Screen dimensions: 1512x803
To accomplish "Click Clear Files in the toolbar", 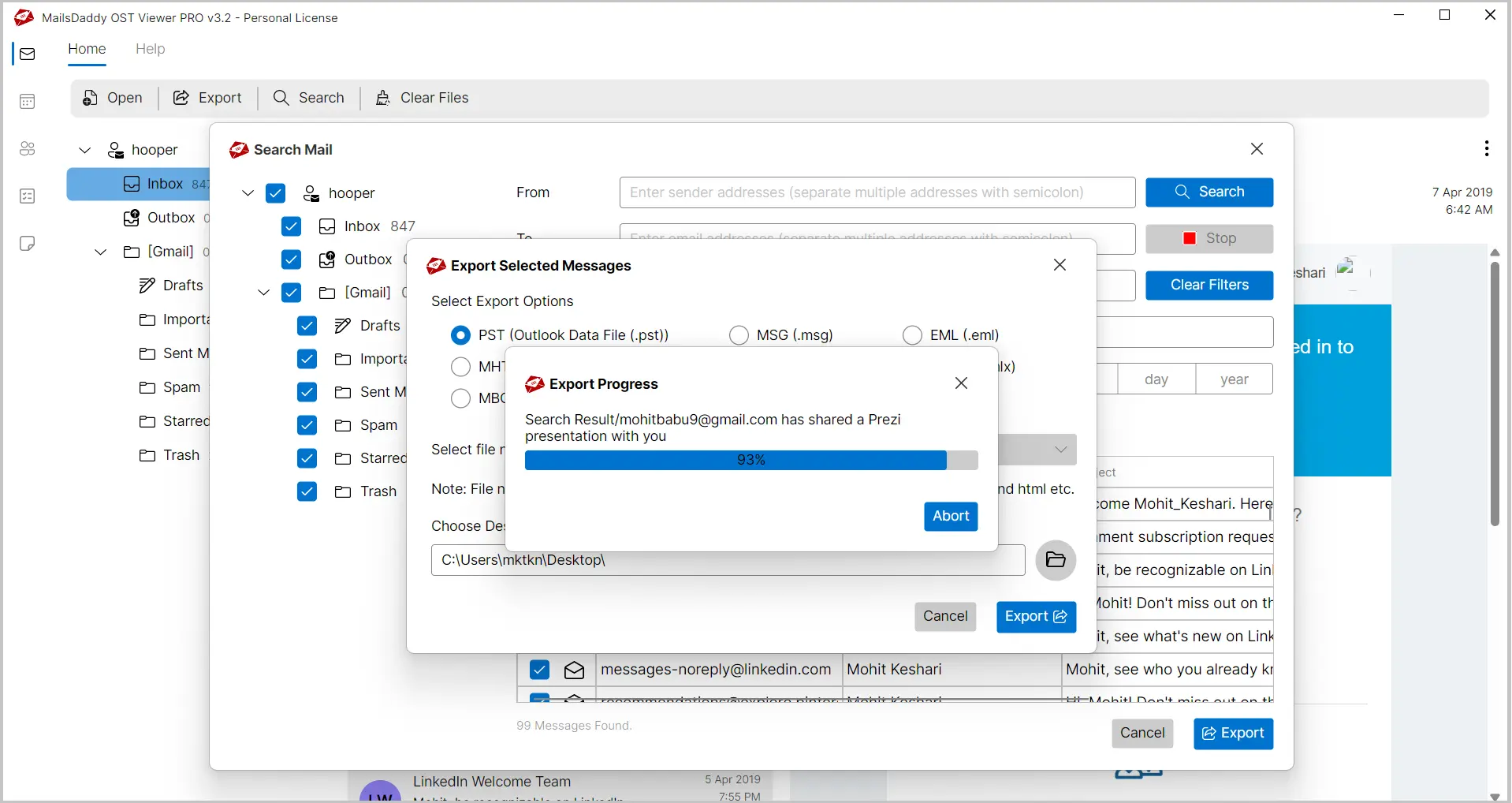I will [x=423, y=98].
